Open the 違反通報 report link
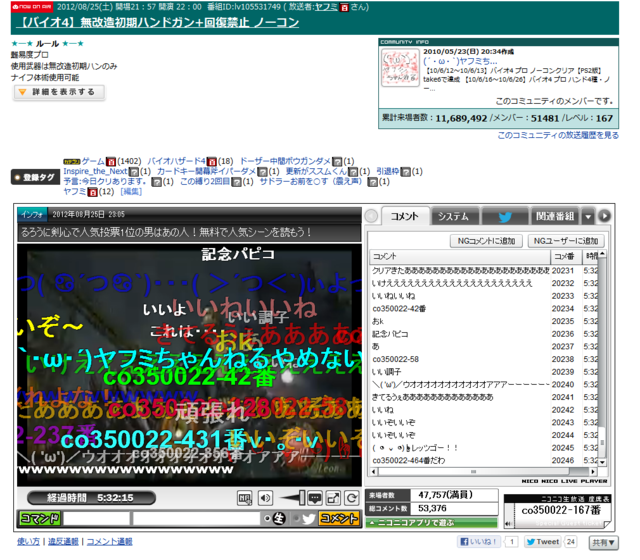 click(x=63, y=542)
